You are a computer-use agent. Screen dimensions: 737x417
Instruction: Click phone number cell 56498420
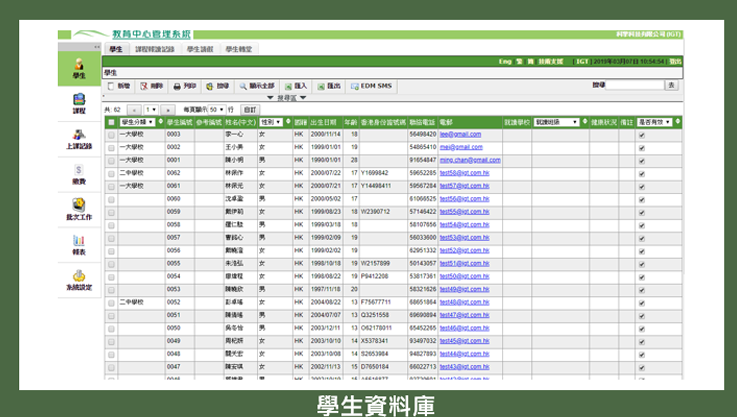click(x=423, y=134)
